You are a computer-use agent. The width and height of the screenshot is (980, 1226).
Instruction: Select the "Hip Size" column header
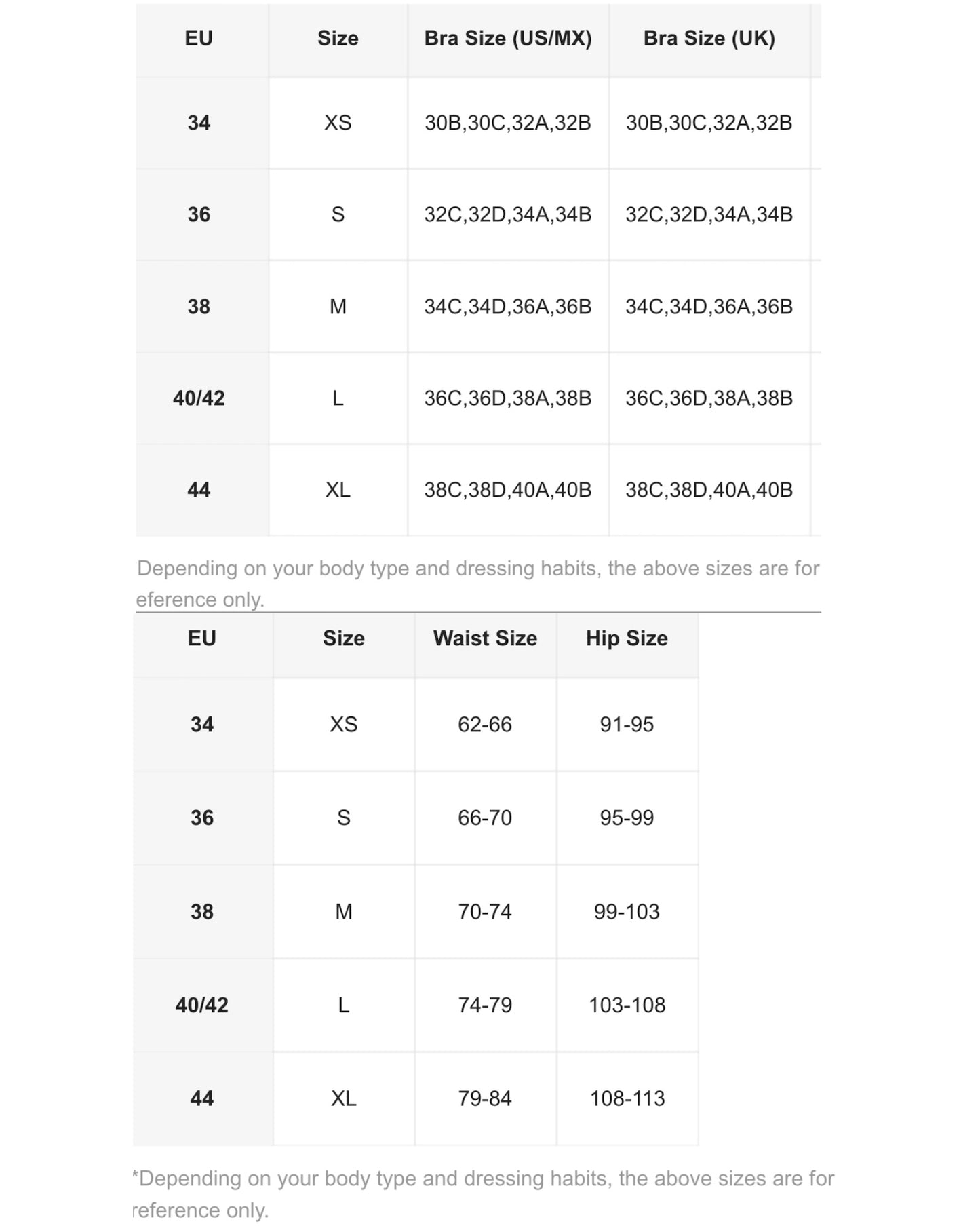pyautogui.click(x=627, y=638)
